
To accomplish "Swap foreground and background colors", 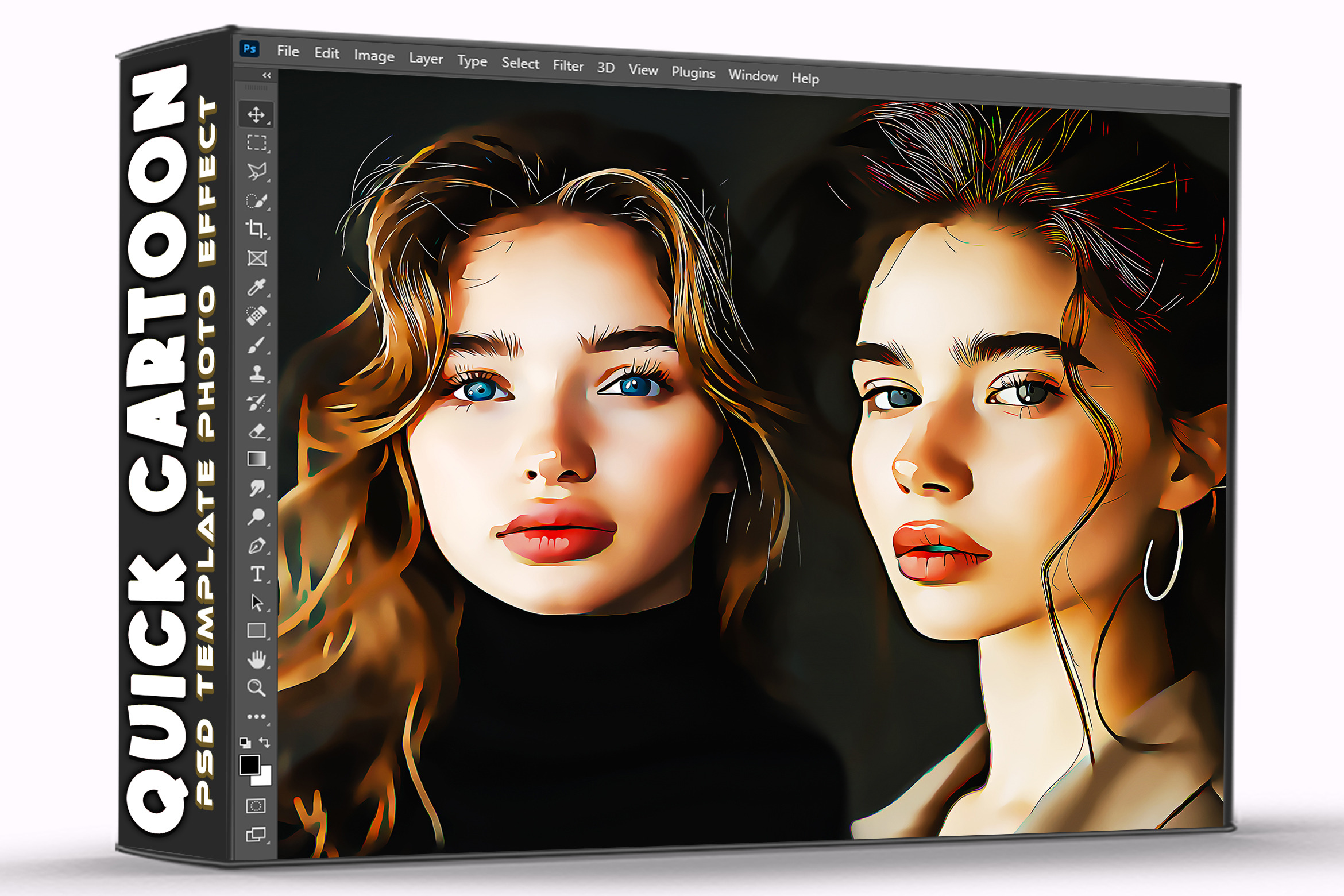I will pos(265,742).
